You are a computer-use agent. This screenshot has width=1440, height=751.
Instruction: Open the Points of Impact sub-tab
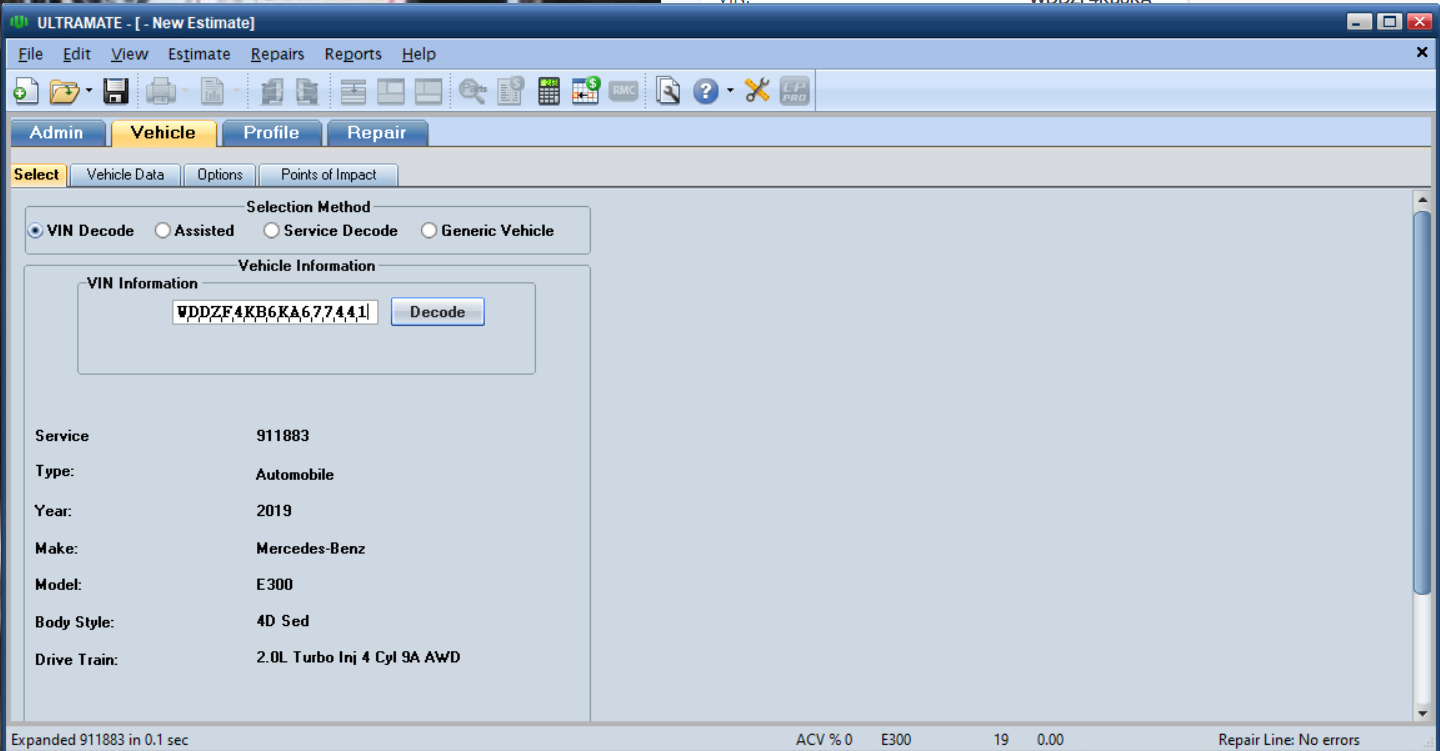(x=329, y=174)
